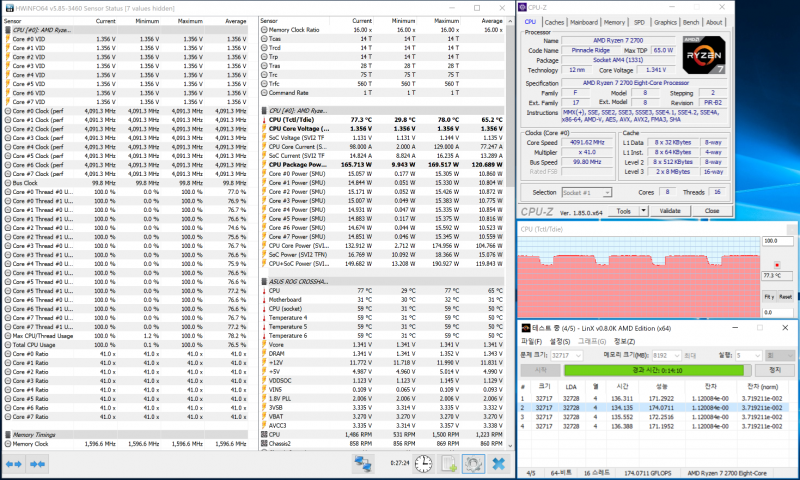
Task: Click HWiNFO expand columns left-right arrows icon
Action: coord(13,464)
